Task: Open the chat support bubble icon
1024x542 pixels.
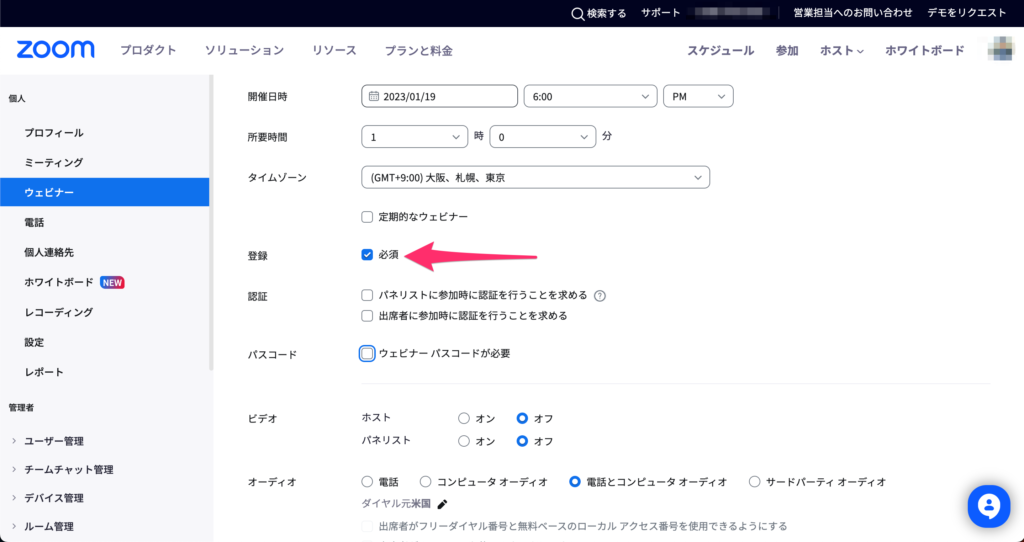Action: (x=989, y=506)
